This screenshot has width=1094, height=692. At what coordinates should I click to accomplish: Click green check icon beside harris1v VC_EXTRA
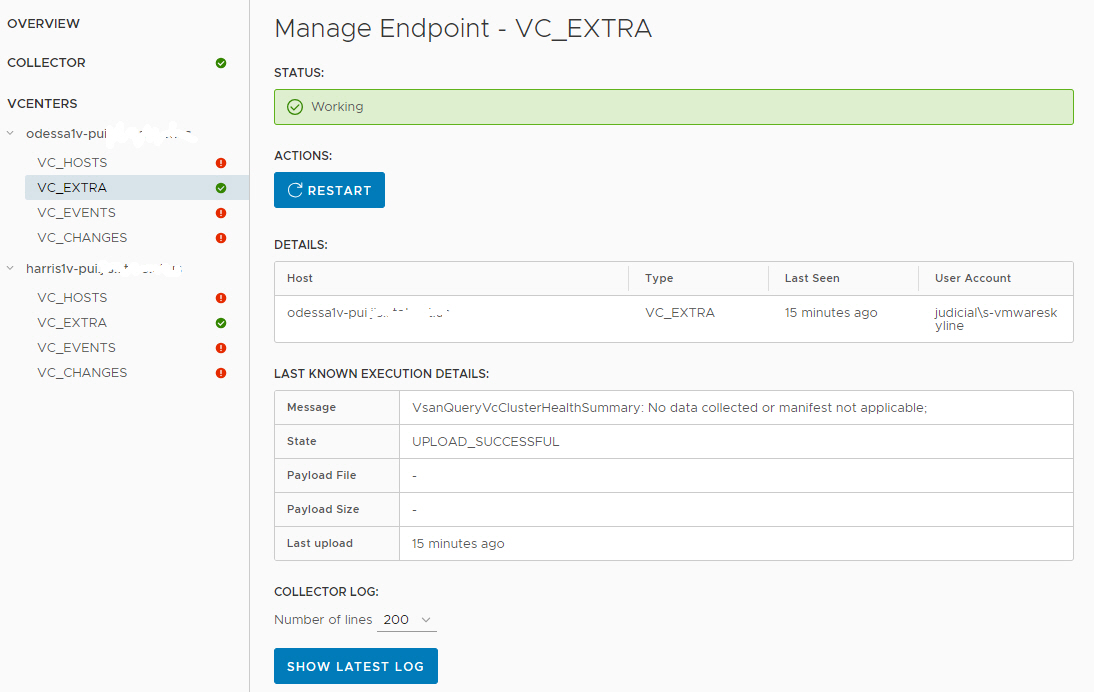(220, 322)
